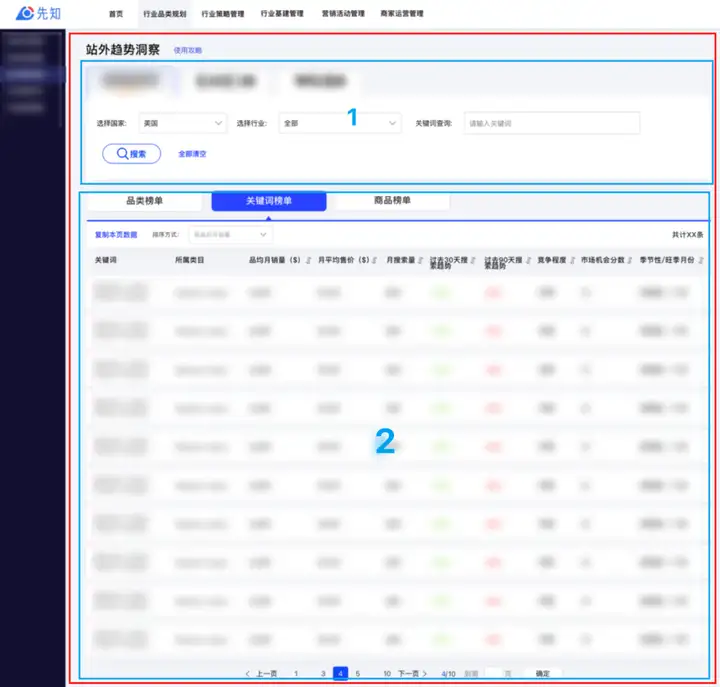Click 复制本页数据 link
The image size is (720, 687).
coord(116,235)
